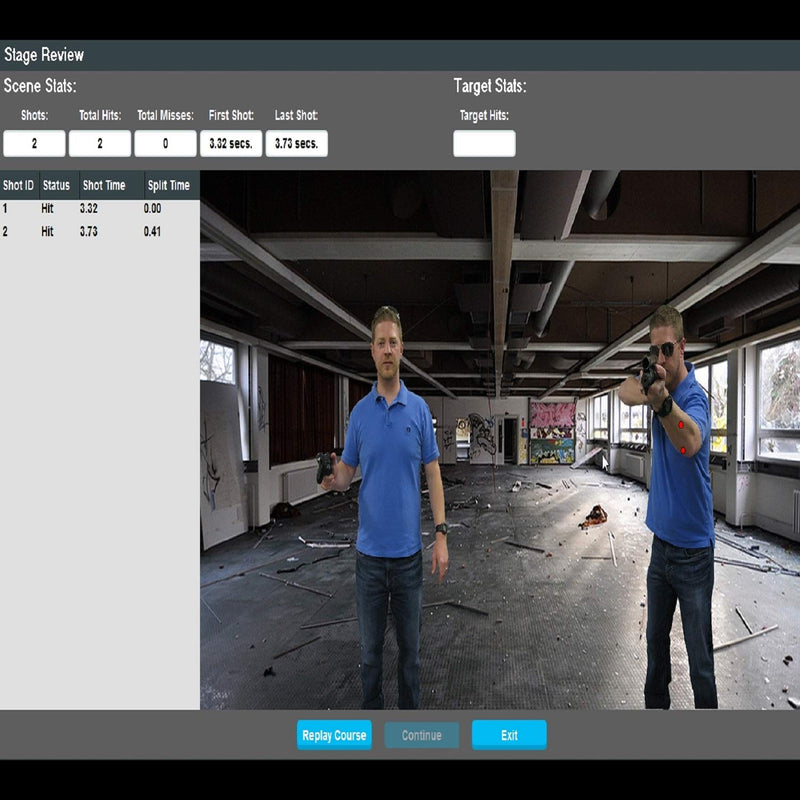
Task: Click the First Shot time box
Action: point(231,144)
